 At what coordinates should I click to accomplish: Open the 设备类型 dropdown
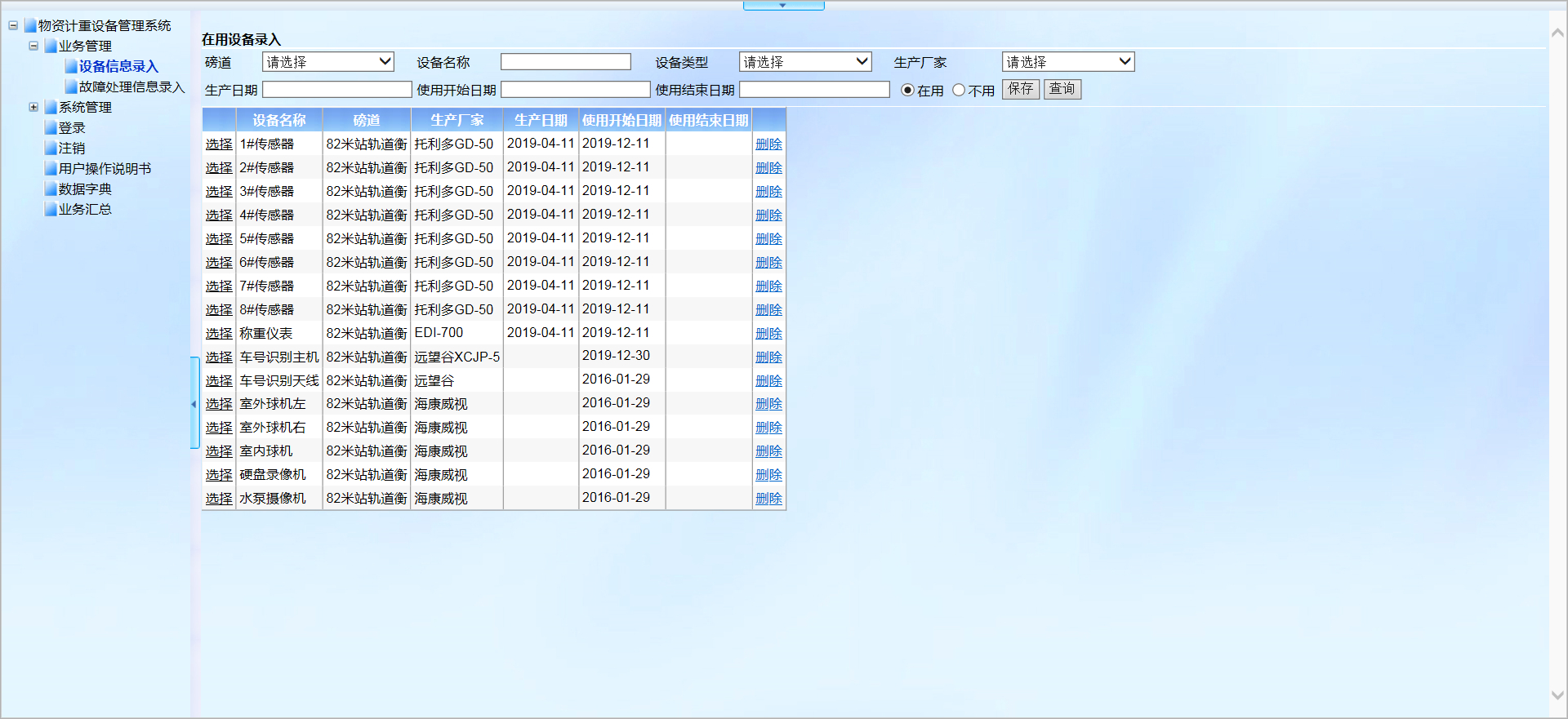click(x=804, y=62)
